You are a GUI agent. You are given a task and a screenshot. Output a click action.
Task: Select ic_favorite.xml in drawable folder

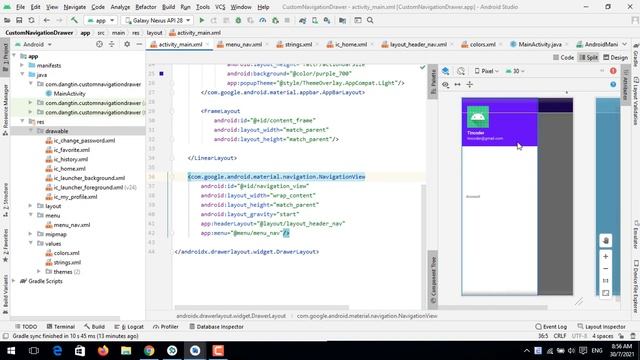coord(71,149)
